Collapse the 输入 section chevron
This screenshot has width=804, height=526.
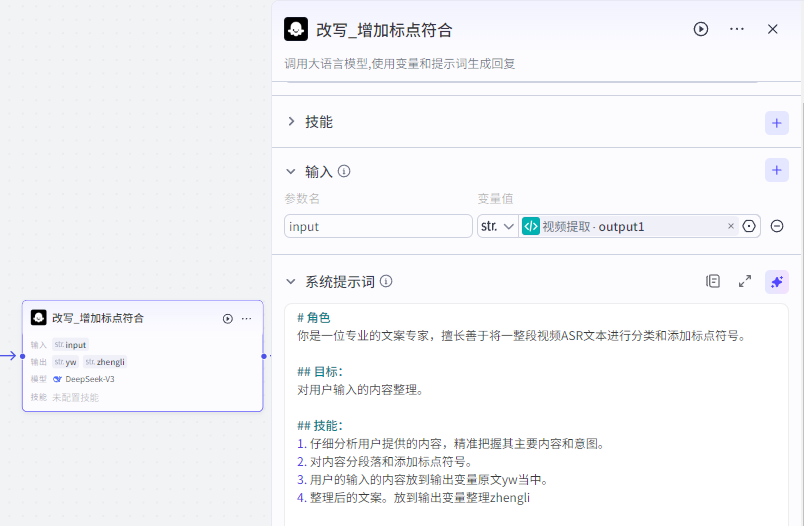[291, 171]
